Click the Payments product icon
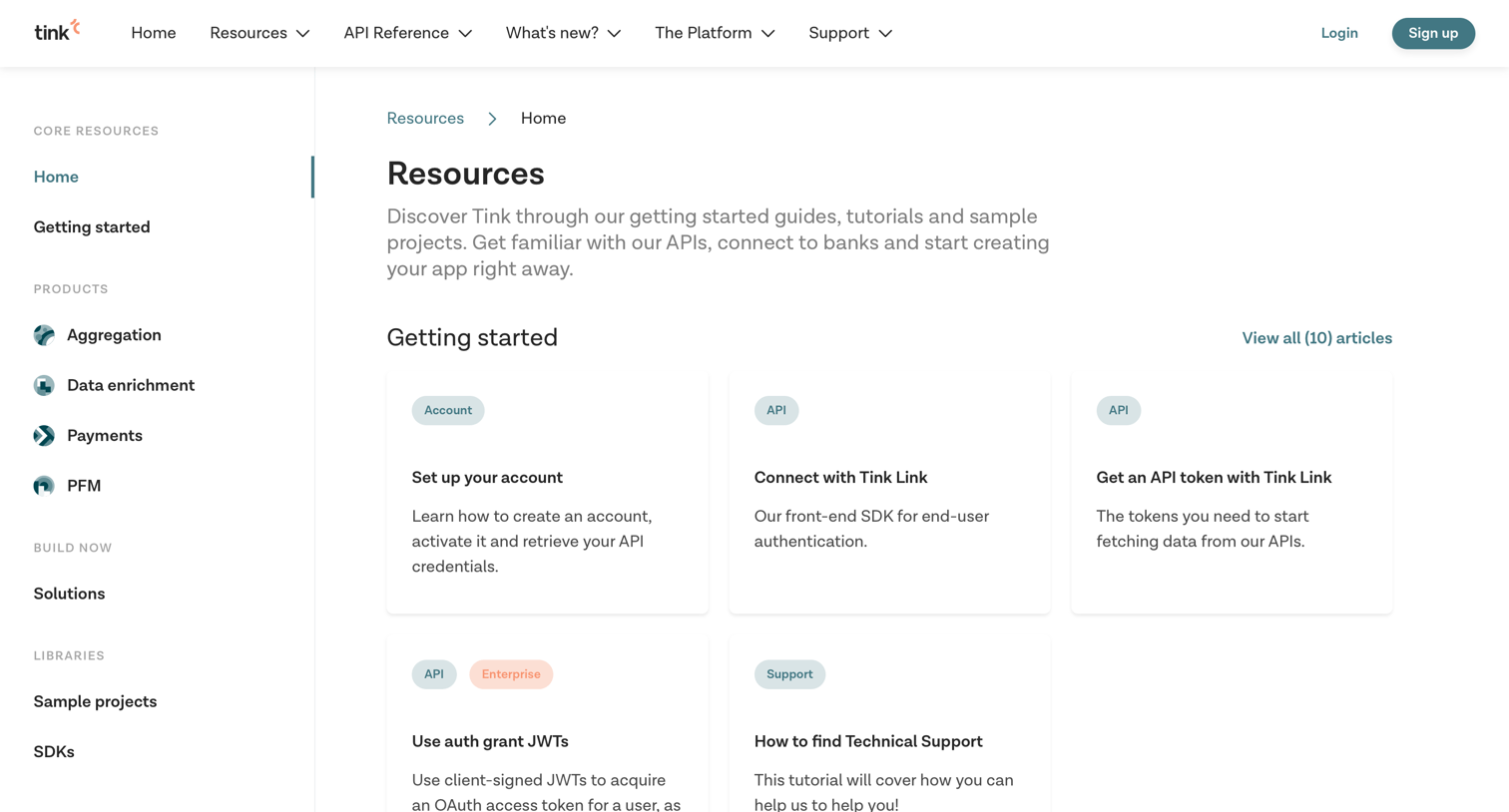Image resolution: width=1509 pixels, height=812 pixels. (x=44, y=436)
